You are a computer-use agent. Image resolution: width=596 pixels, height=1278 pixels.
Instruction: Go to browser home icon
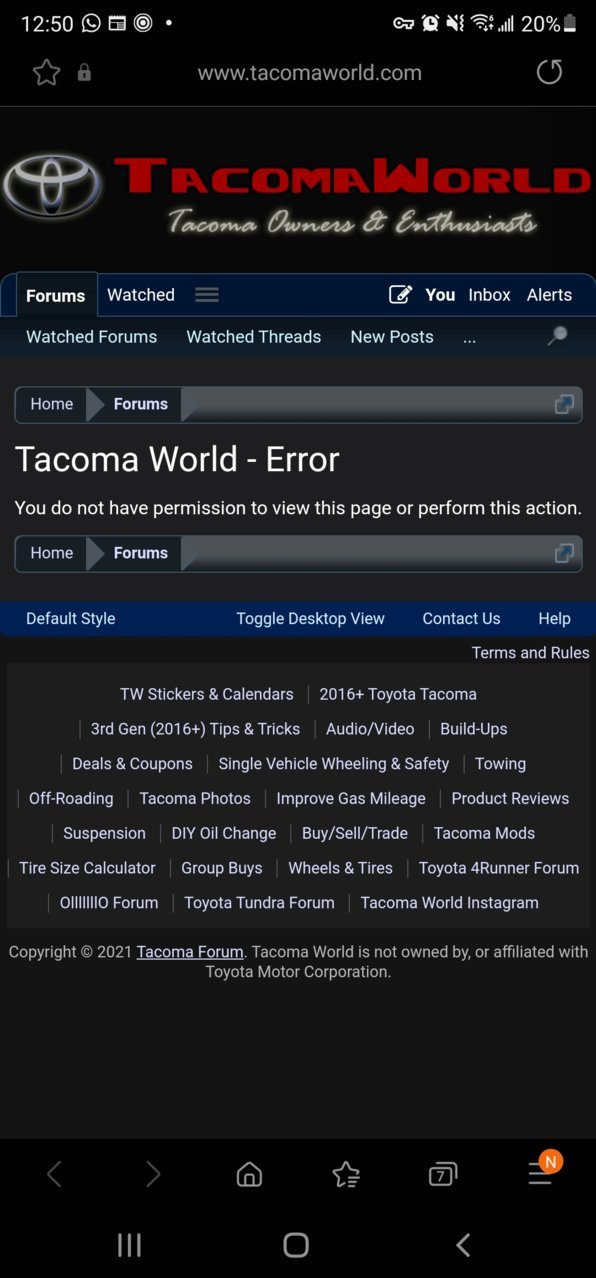(x=249, y=1174)
